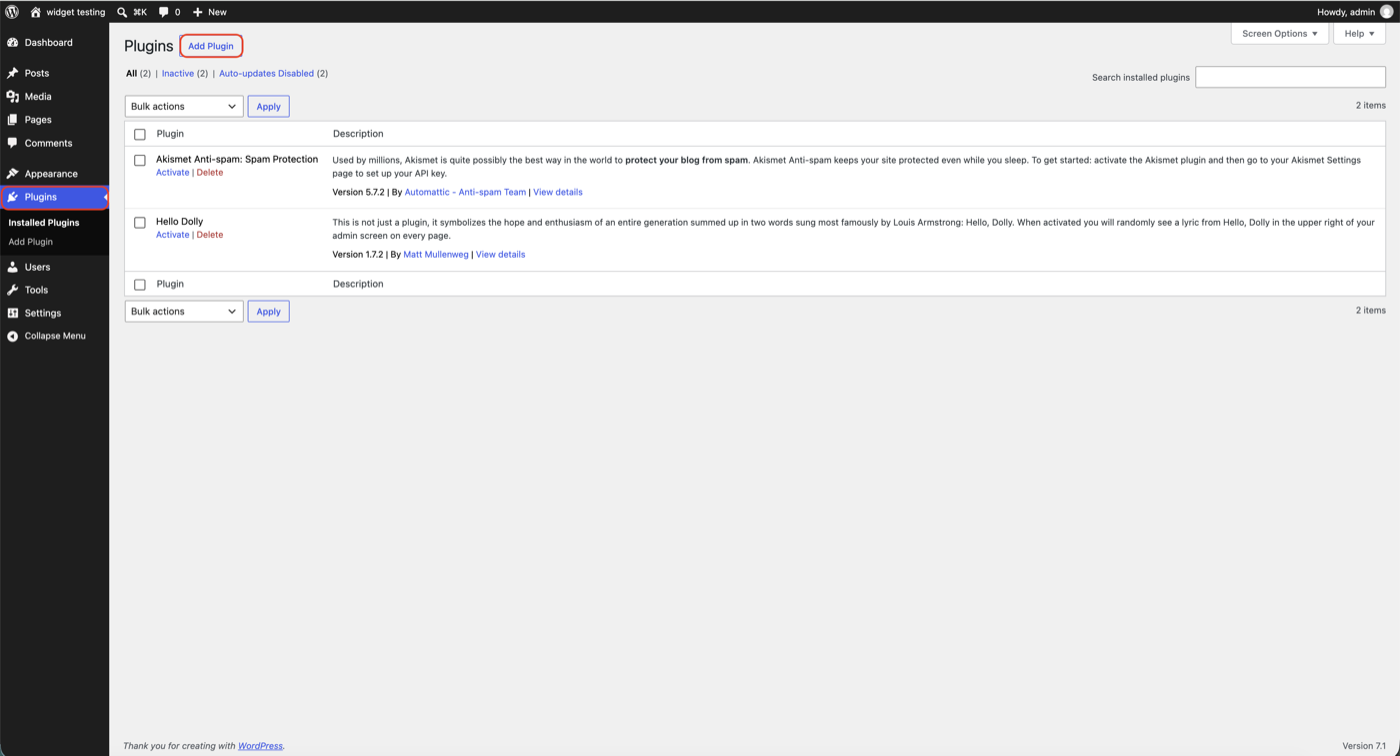Click the Comments icon in sidebar
The width and height of the screenshot is (1400, 756).
click(13, 143)
